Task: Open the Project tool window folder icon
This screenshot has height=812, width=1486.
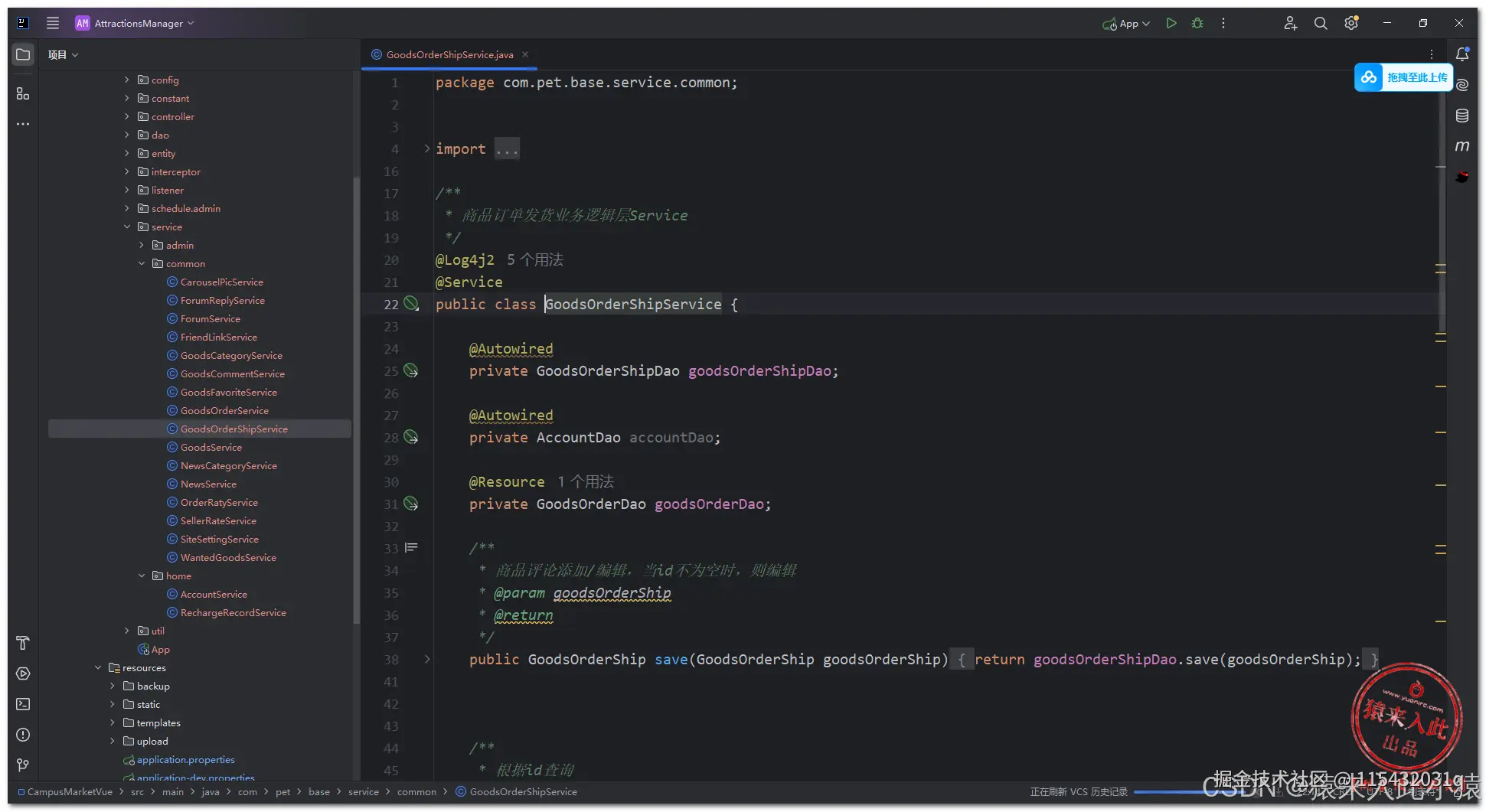Action: [23, 54]
